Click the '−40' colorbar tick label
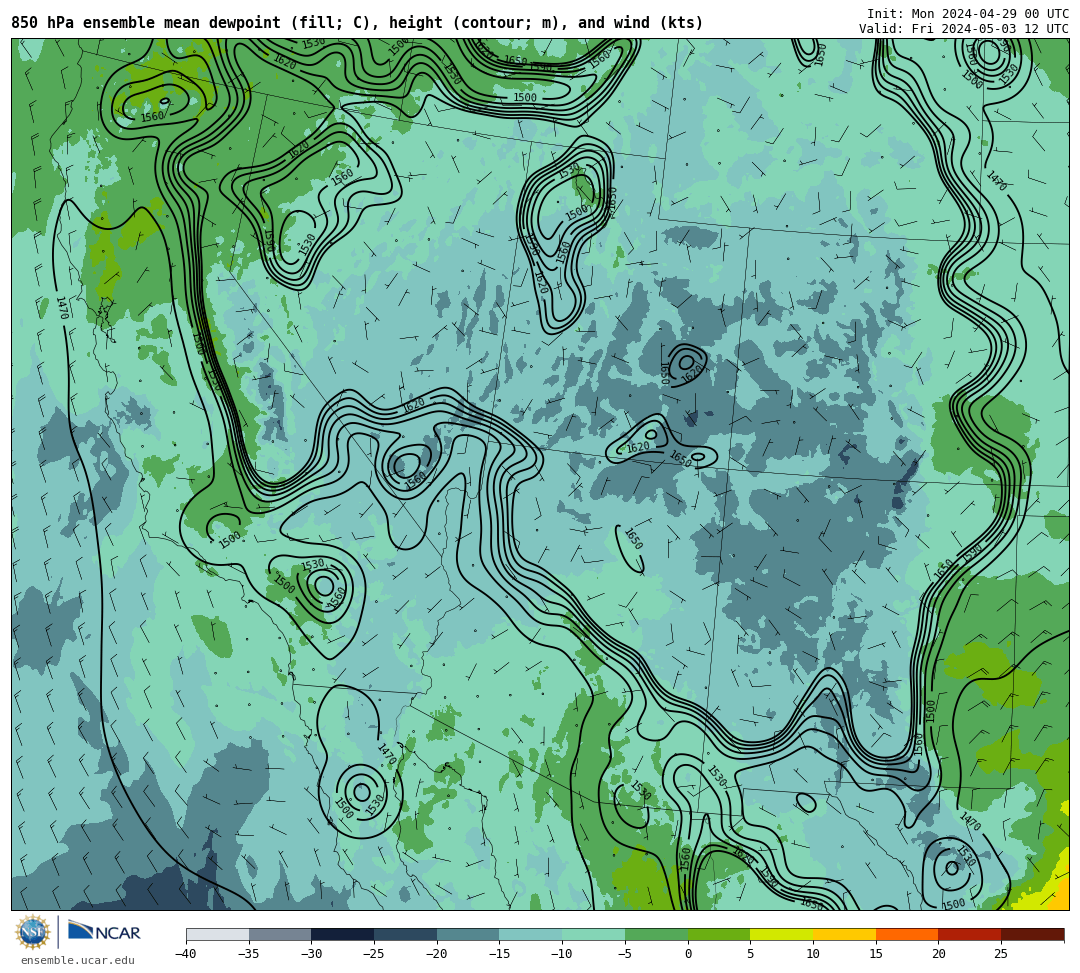The image size is (1080, 973). pos(185,954)
